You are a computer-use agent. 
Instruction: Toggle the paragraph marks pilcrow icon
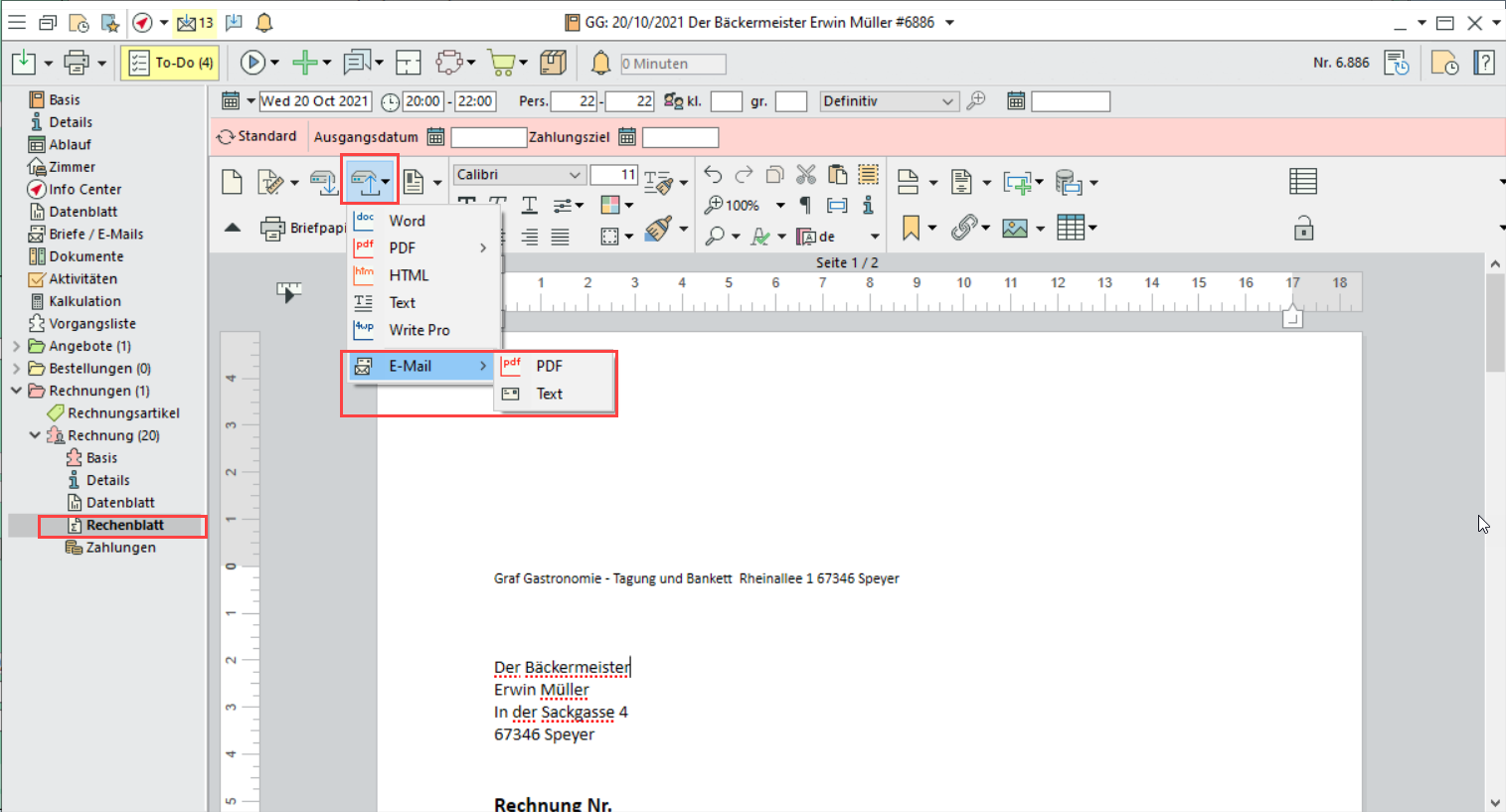(805, 205)
